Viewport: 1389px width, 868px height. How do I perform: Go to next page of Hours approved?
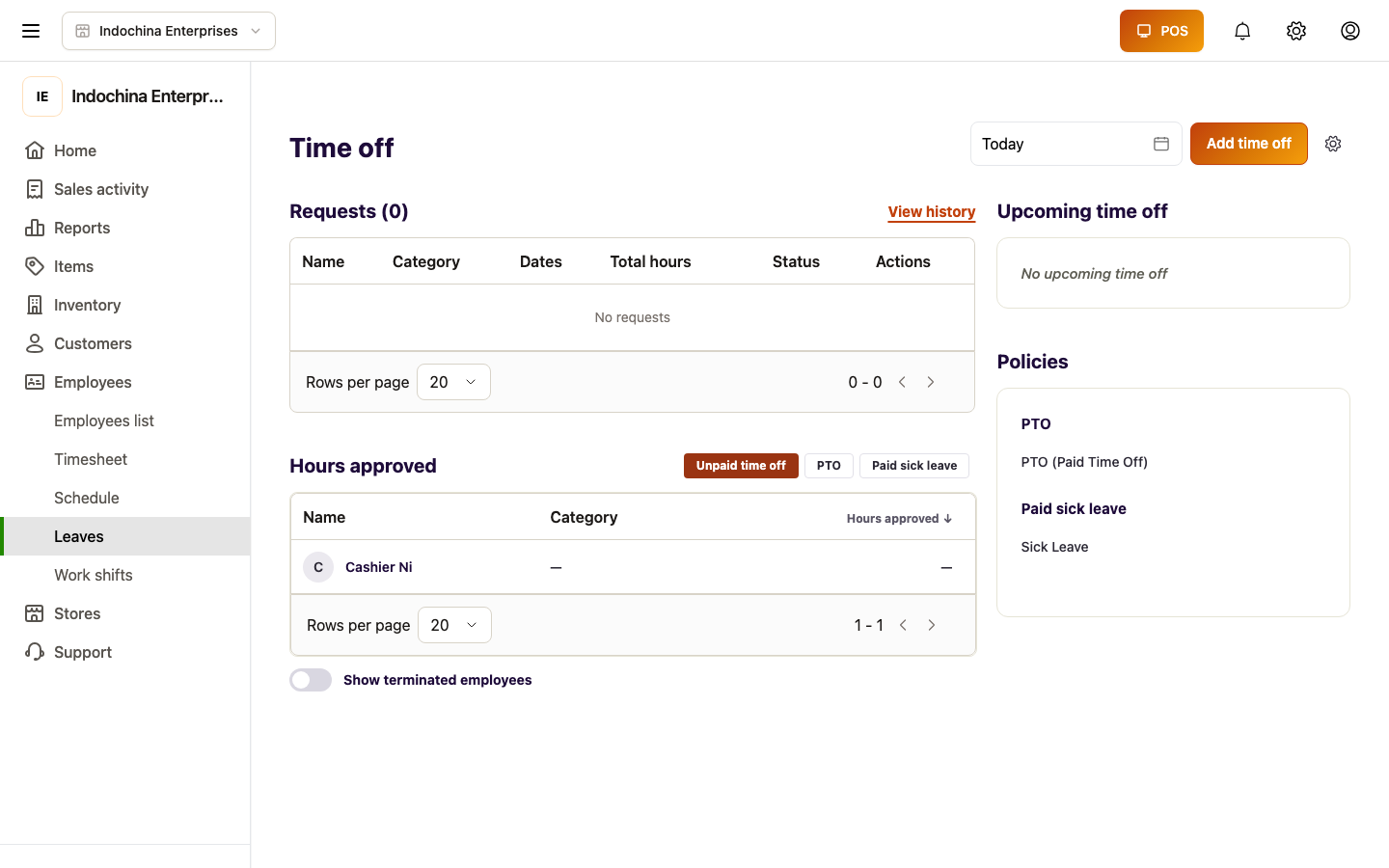point(932,625)
